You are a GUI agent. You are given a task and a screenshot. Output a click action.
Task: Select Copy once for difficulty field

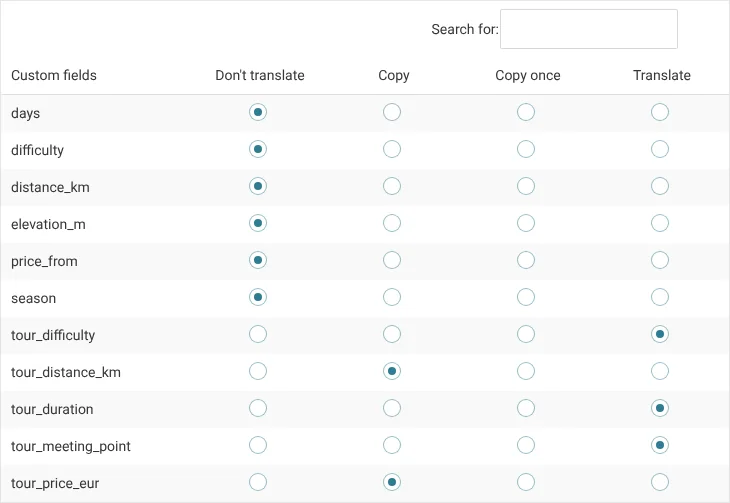pos(526,149)
